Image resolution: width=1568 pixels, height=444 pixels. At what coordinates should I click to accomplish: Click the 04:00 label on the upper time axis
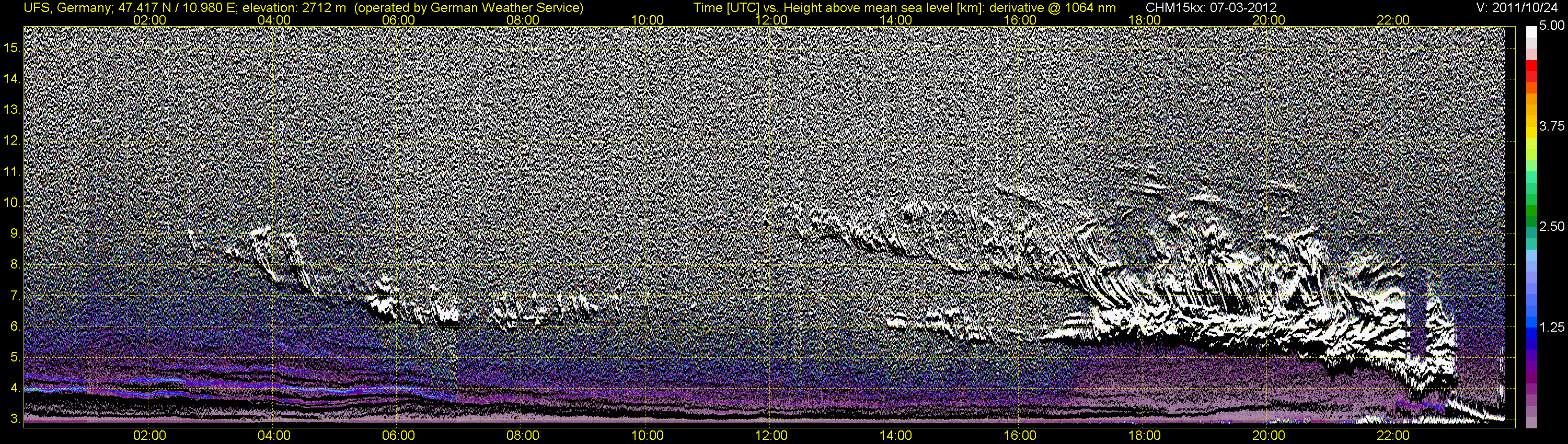[x=274, y=20]
